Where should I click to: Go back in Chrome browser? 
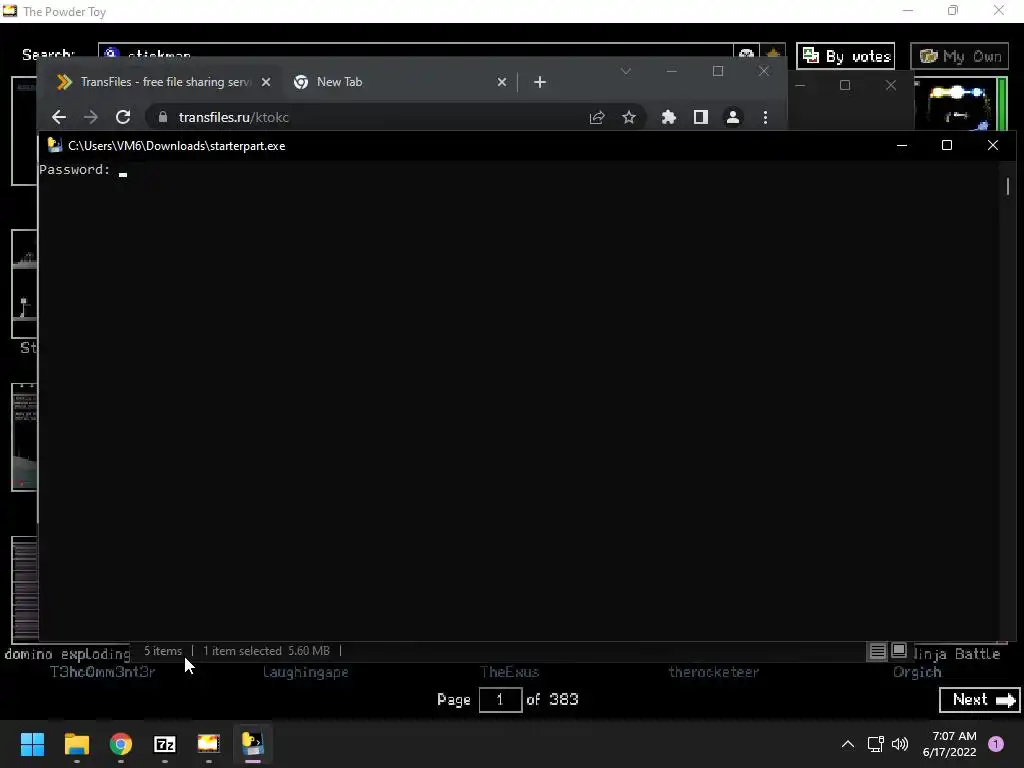coord(59,118)
